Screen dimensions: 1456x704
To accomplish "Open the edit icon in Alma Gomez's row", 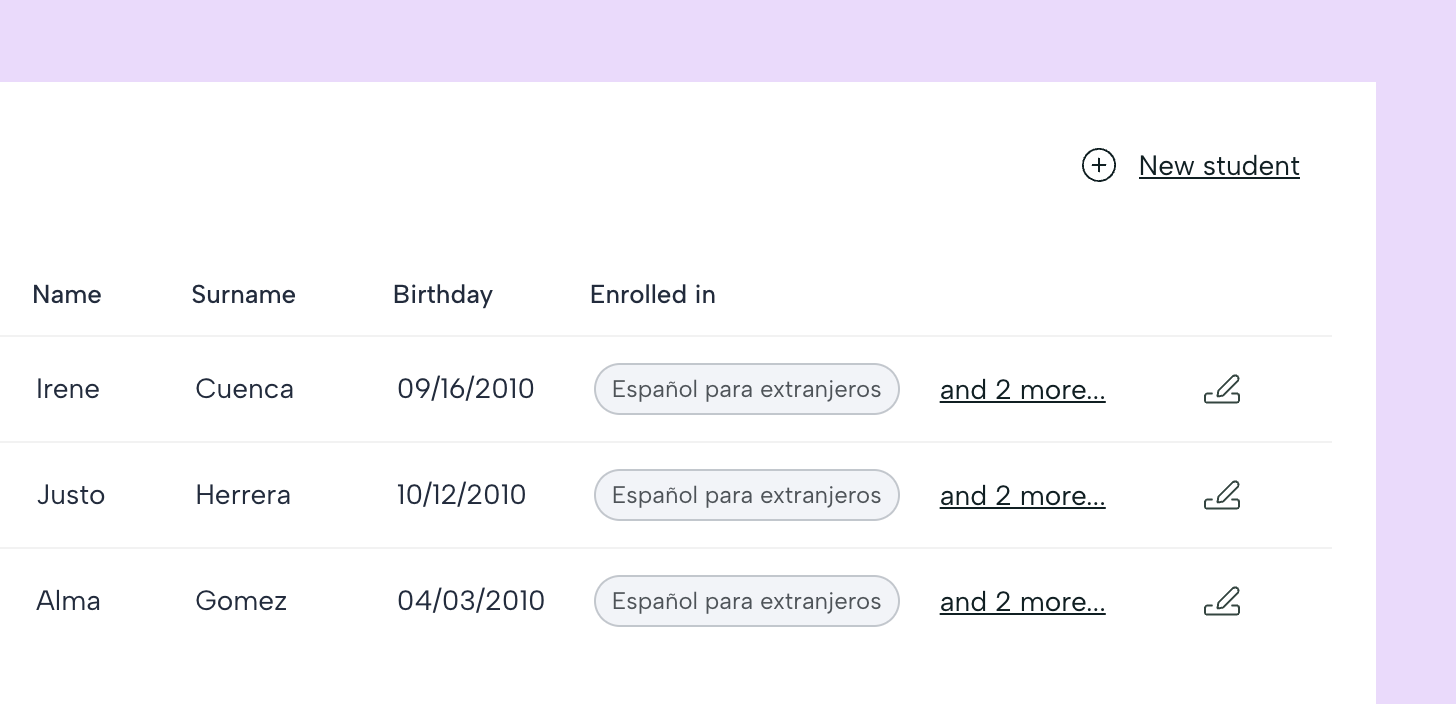I will (x=1222, y=601).
